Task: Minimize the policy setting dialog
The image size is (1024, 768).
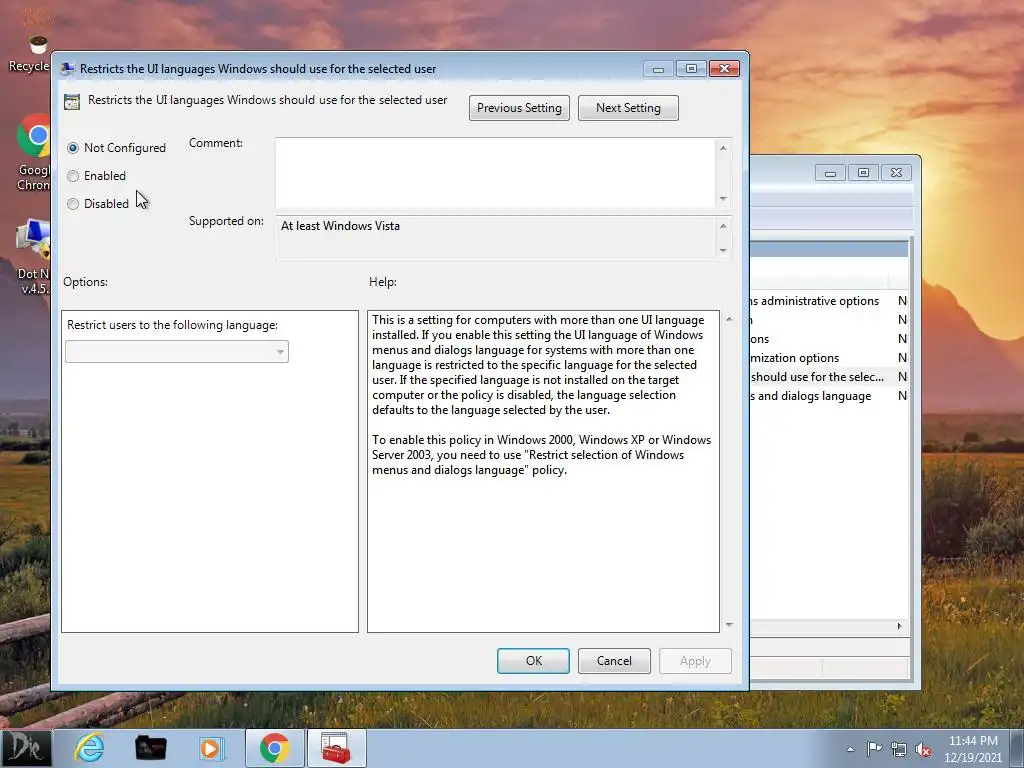Action: [658, 69]
